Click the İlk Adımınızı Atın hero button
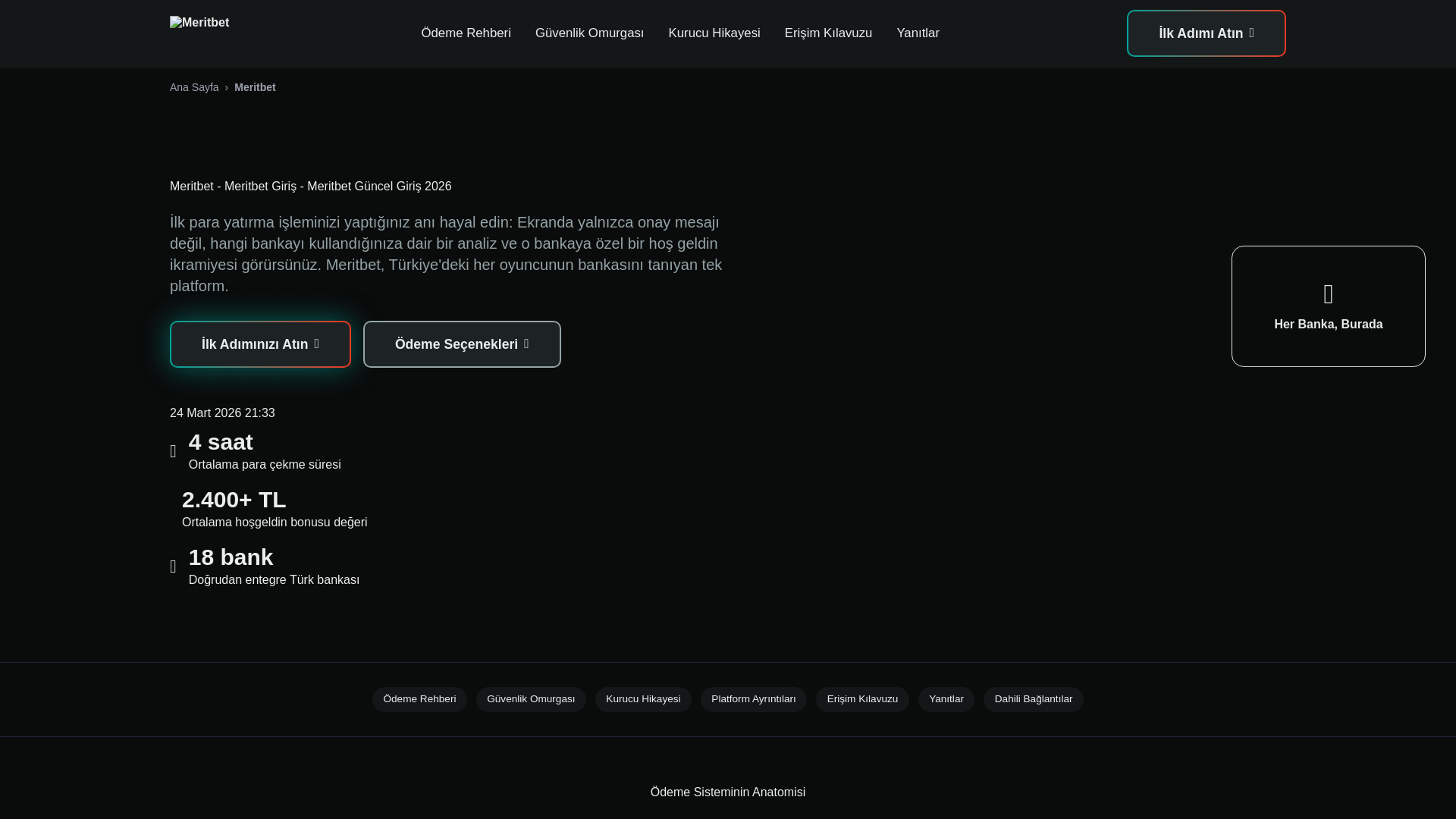The width and height of the screenshot is (1456, 819). coord(260,344)
